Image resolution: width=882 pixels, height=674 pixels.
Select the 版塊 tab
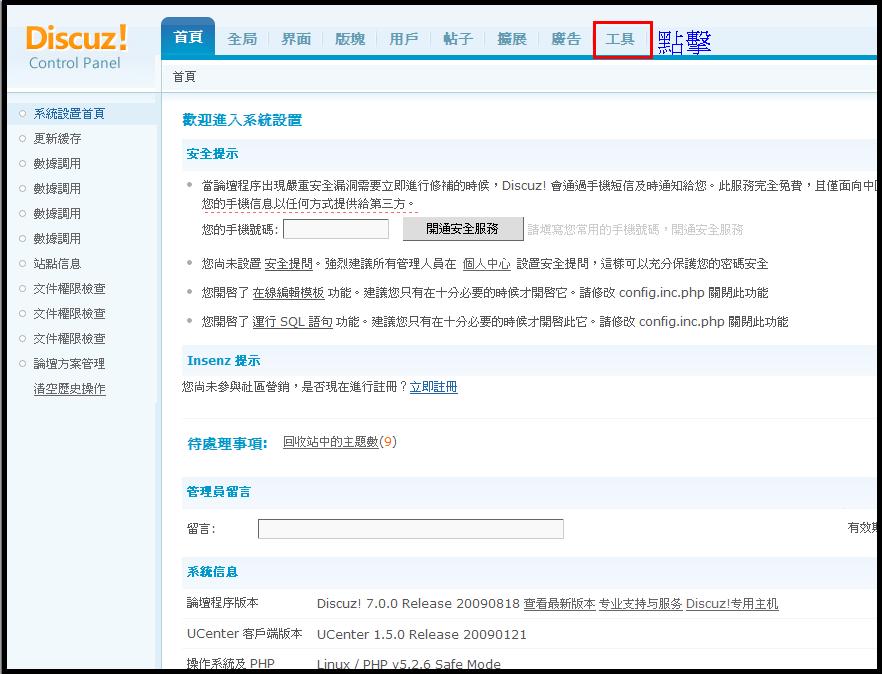[350, 39]
